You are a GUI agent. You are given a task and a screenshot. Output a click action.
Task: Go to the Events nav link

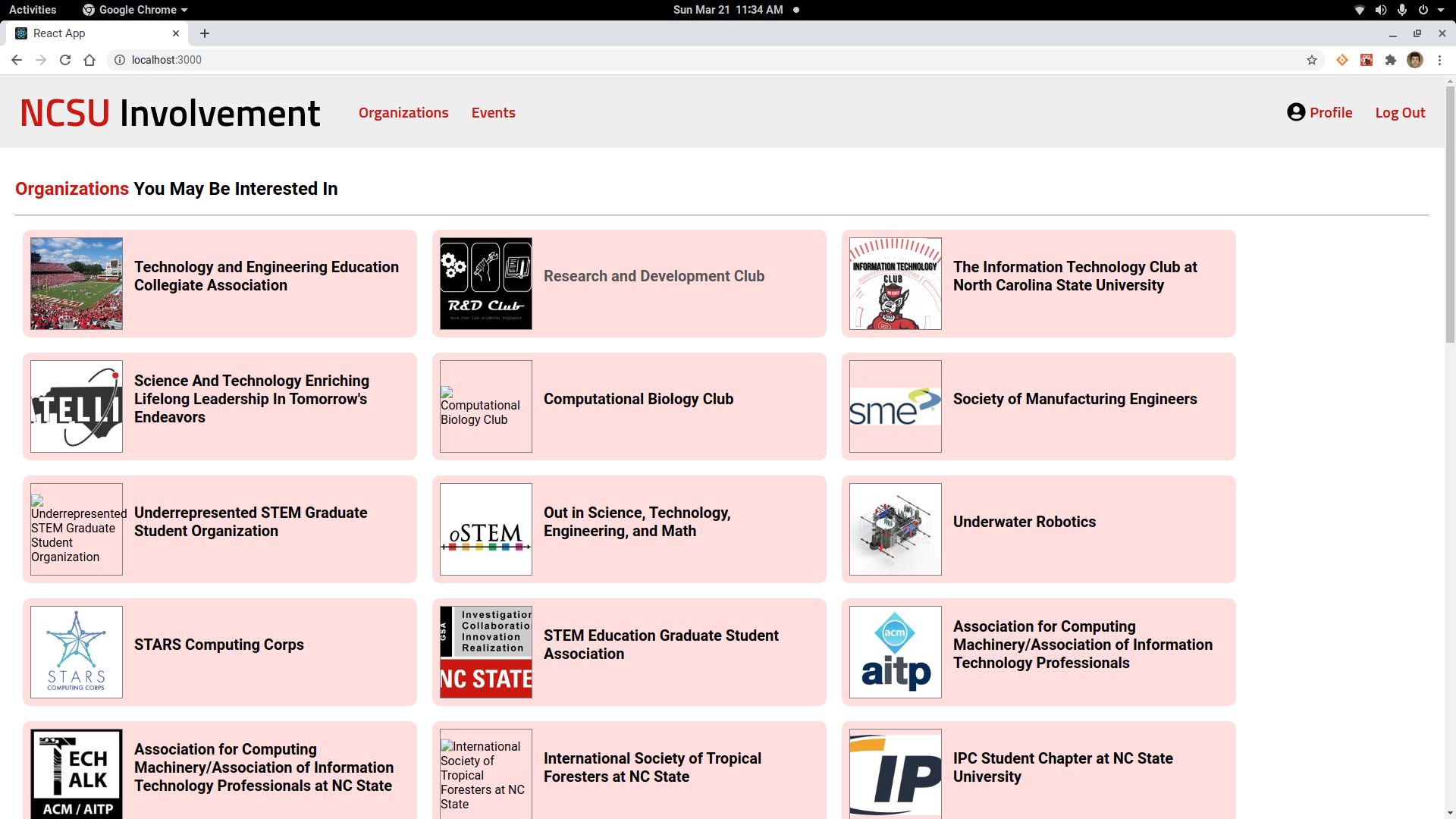(x=493, y=112)
